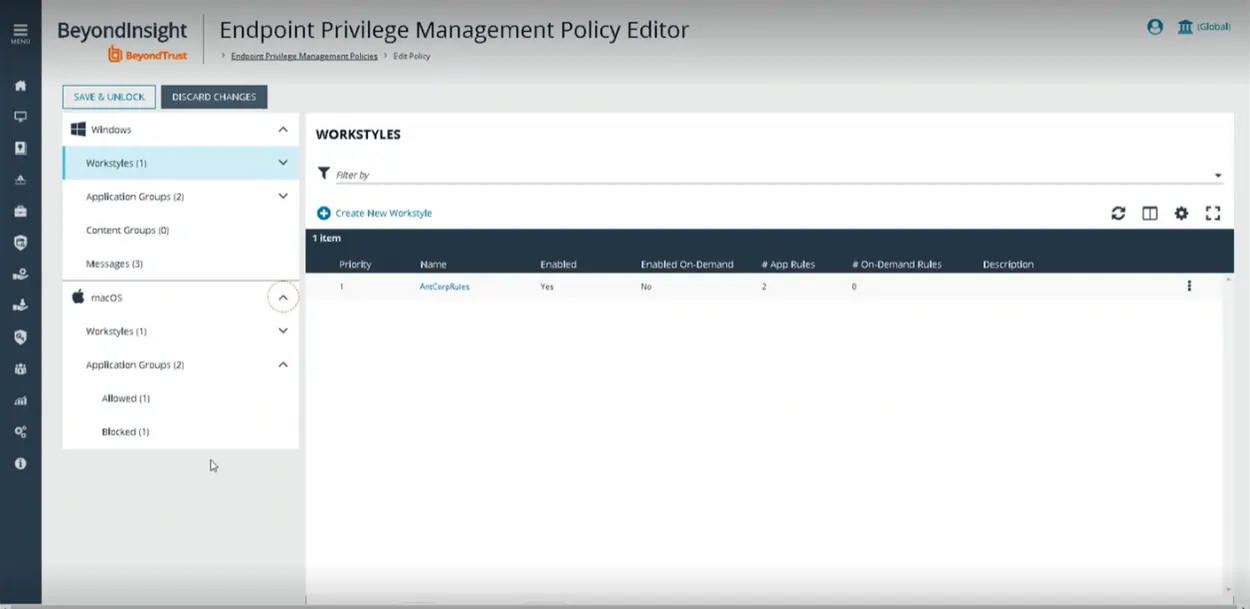Viewport: 1250px width, 609px height.
Task: Open the AntCorpRules row actions menu
Action: click(x=1189, y=286)
